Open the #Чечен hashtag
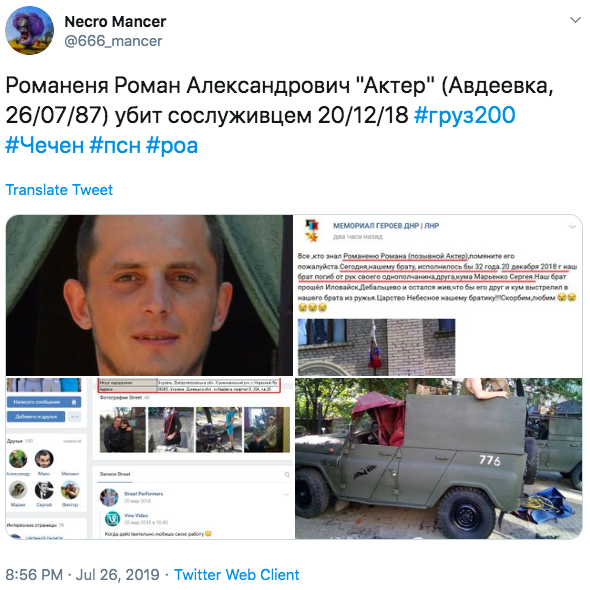The image size is (590, 590). click(x=44, y=145)
